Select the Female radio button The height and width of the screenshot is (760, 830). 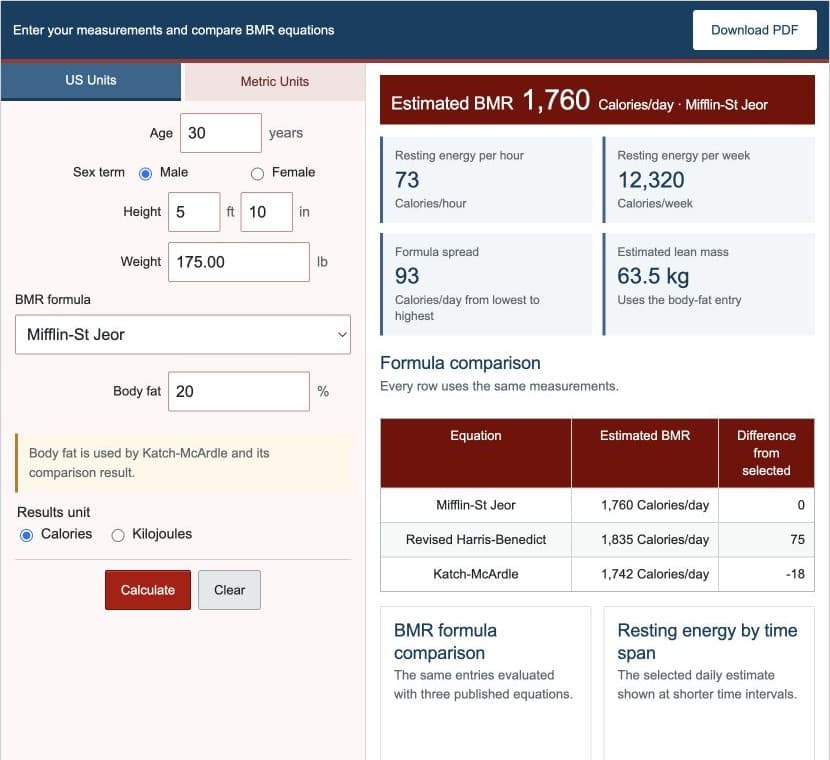(257, 173)
